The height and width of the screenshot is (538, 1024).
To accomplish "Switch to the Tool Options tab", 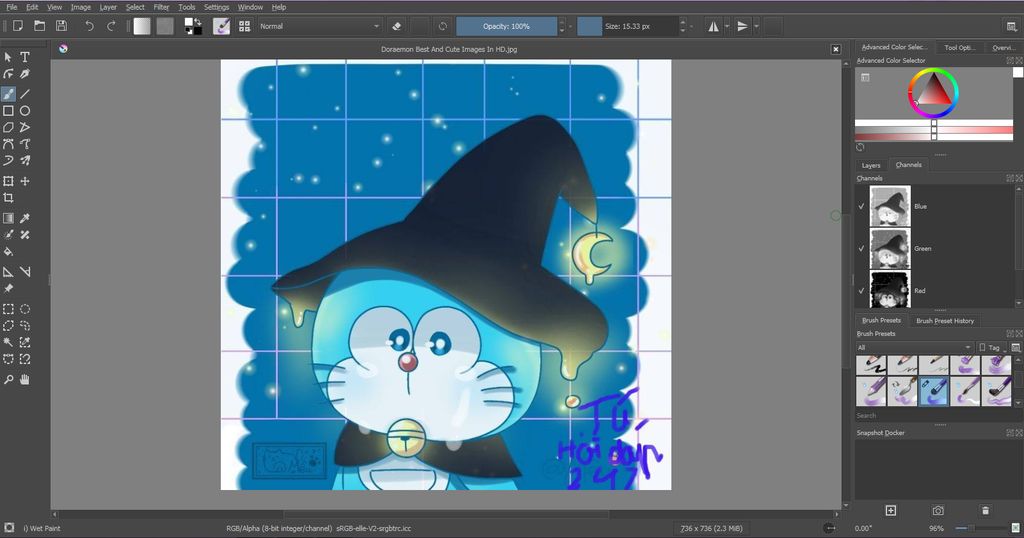I will 959,48.
